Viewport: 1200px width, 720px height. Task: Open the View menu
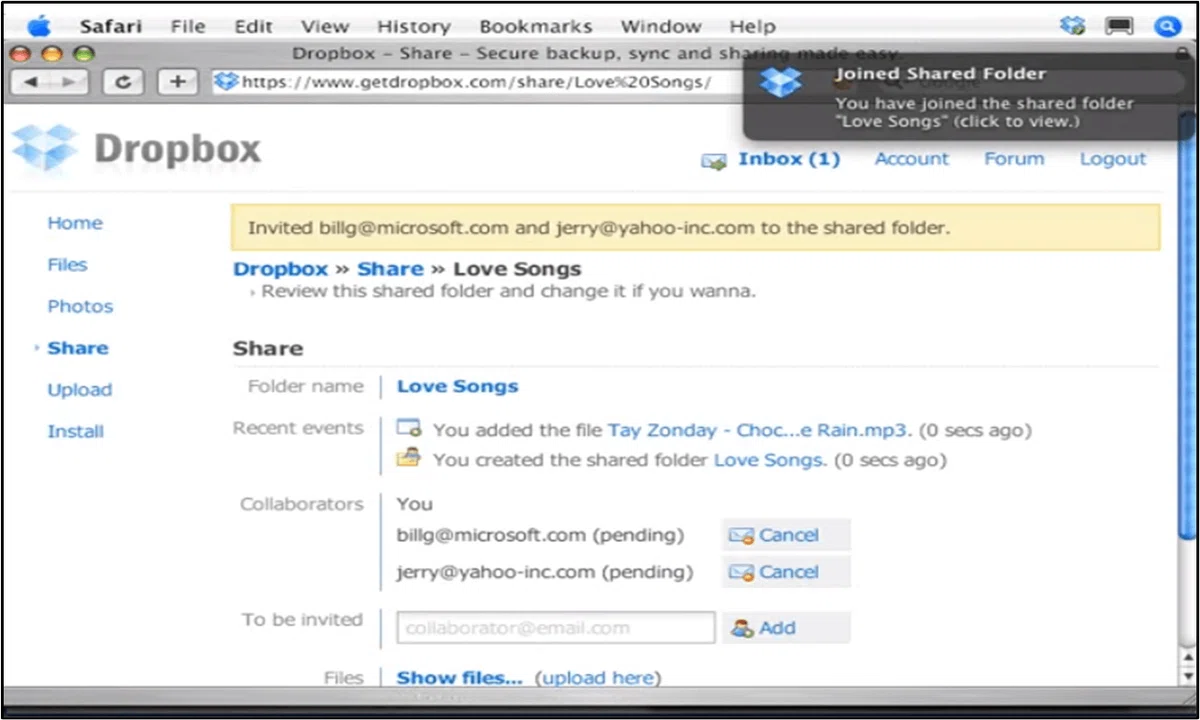tap(325, 27)
